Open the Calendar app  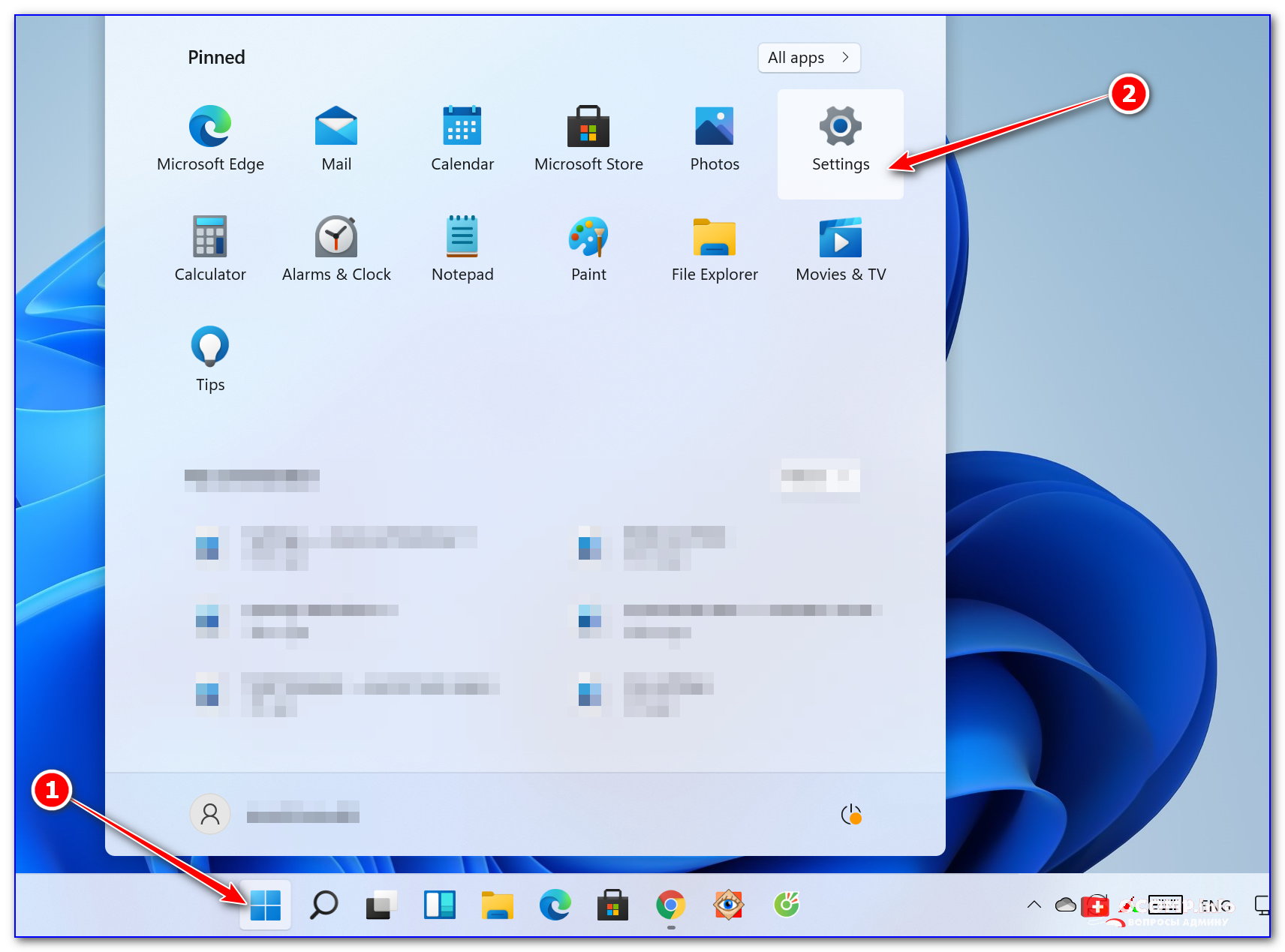462,140
